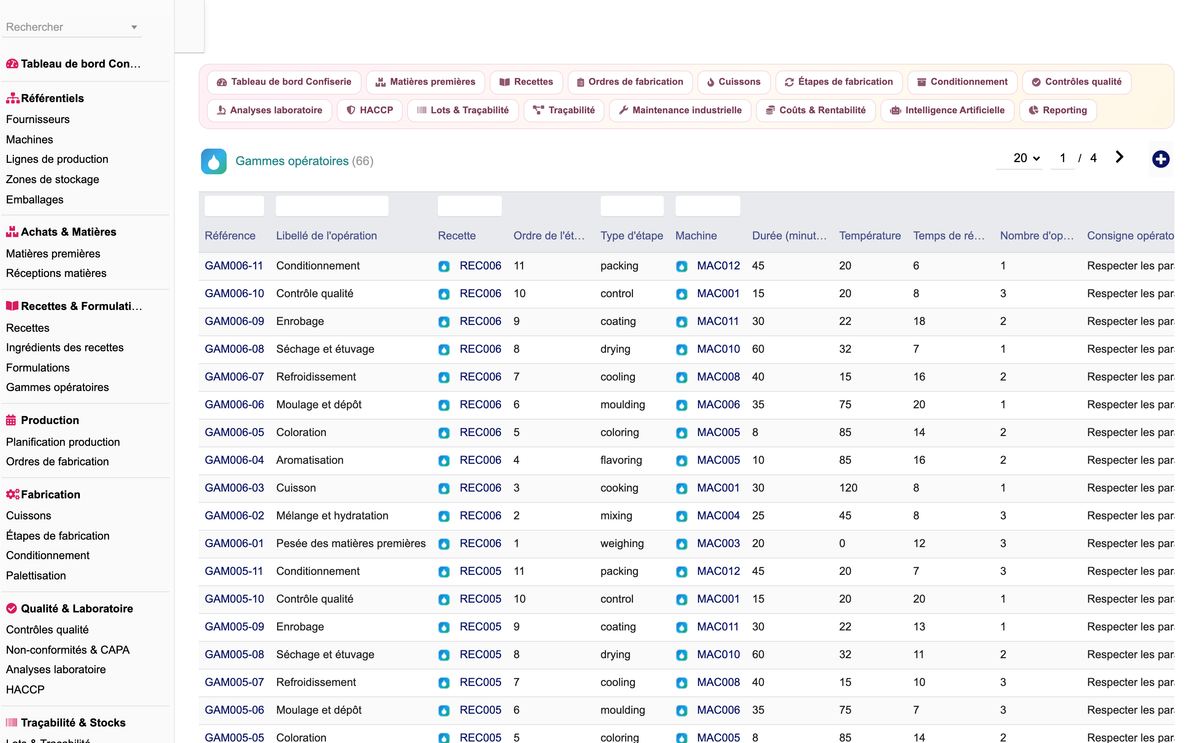
Task: Open Fournisseurs in sidebar
Action: click(x=38, y=119)
